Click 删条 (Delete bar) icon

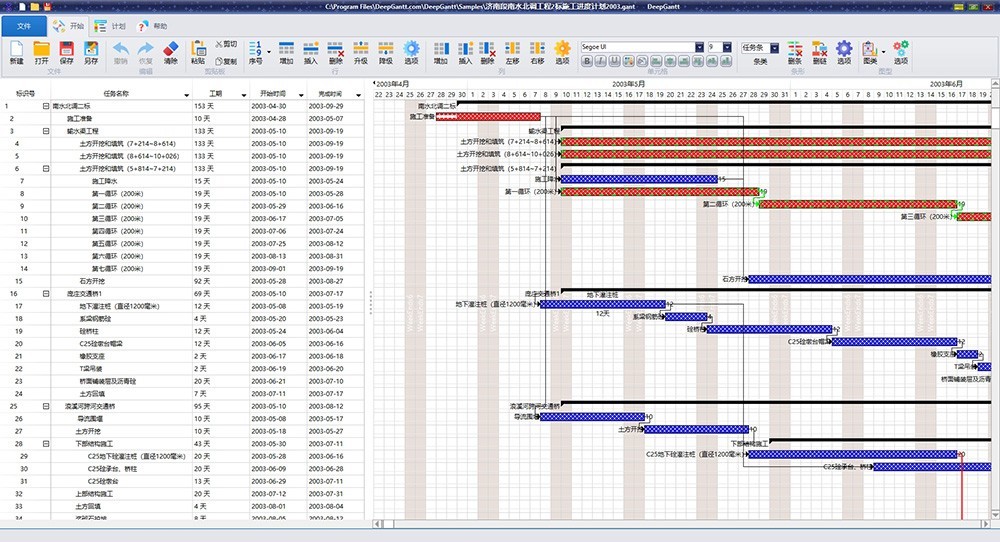click(794, 51)
